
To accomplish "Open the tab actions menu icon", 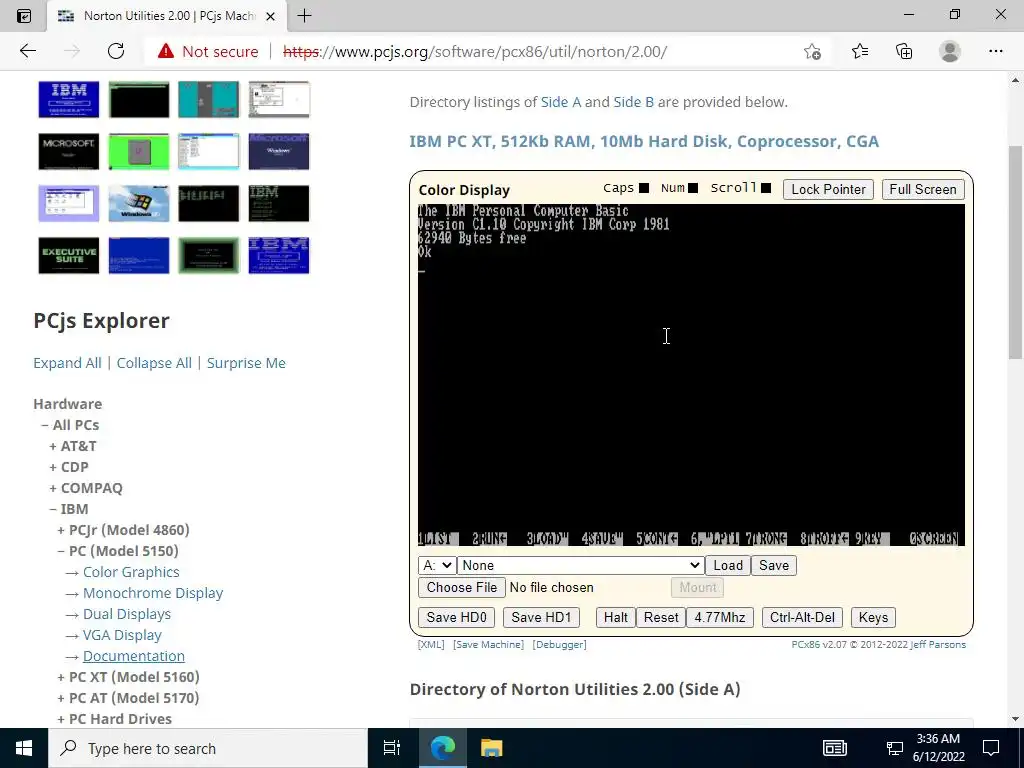I will (x=24, y=16).
